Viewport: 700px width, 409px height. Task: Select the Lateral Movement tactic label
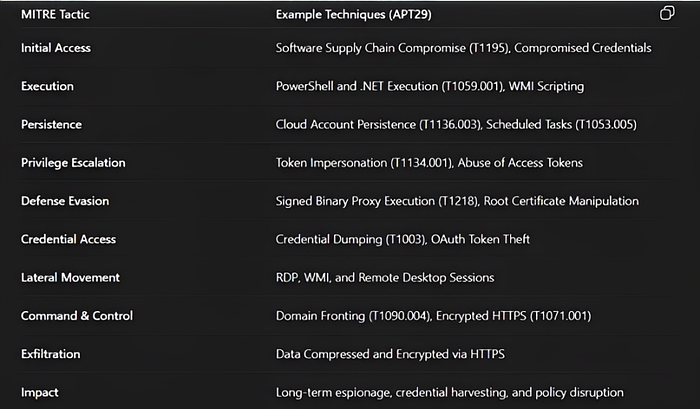coord(70,277)
